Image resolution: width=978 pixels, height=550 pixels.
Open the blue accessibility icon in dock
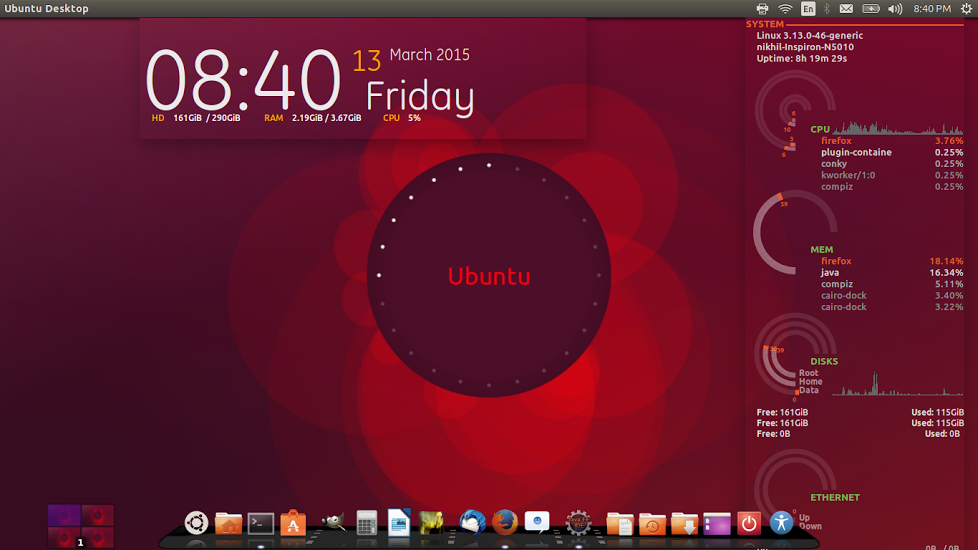(781, 523)
